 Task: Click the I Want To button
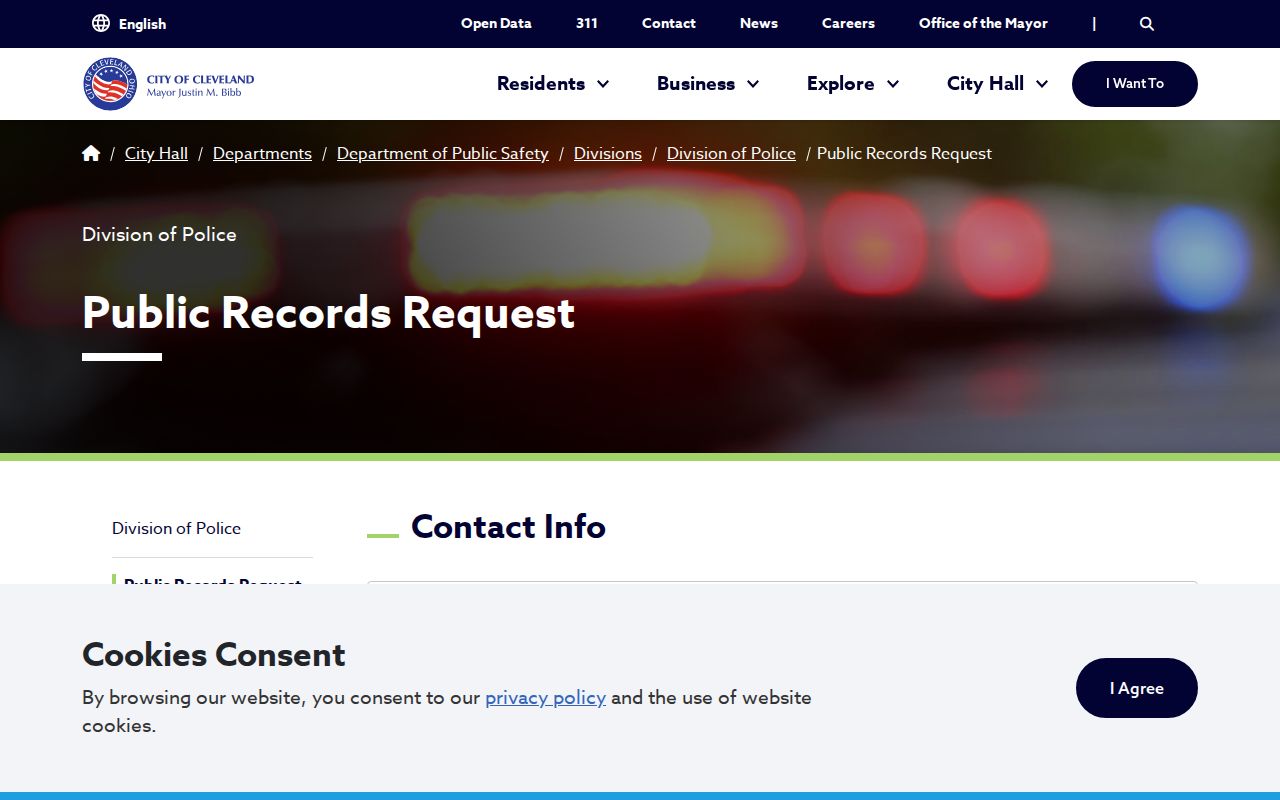(1135, 84)
